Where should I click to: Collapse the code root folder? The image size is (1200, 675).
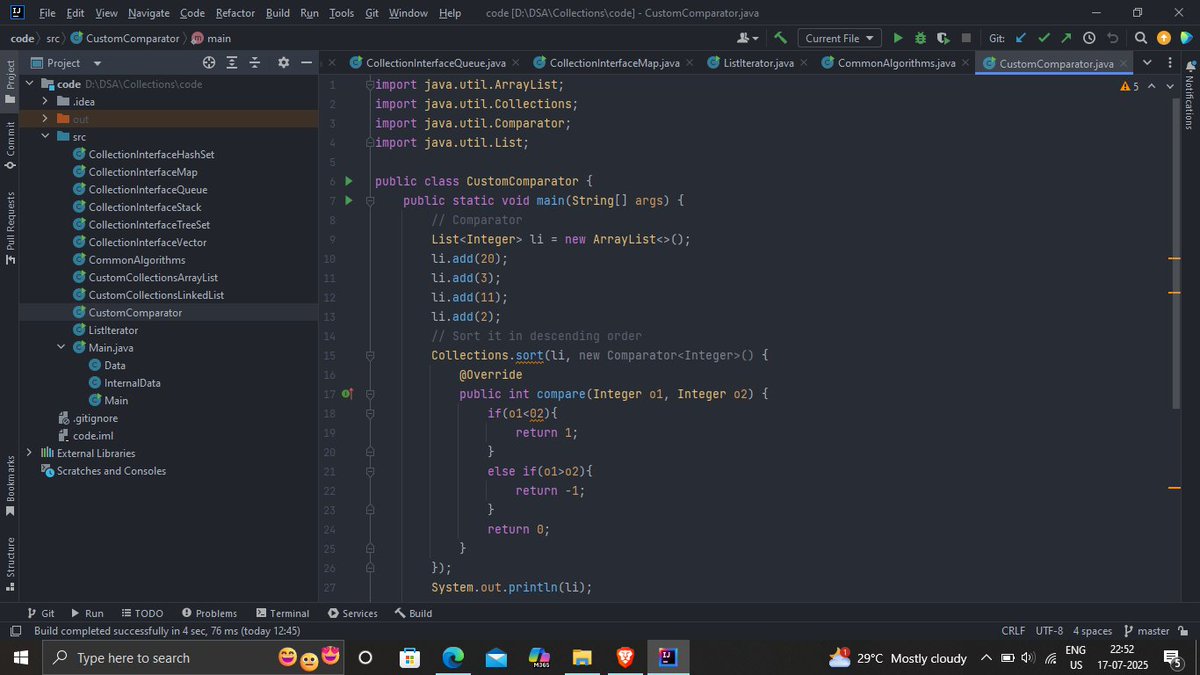coord(31,84)
